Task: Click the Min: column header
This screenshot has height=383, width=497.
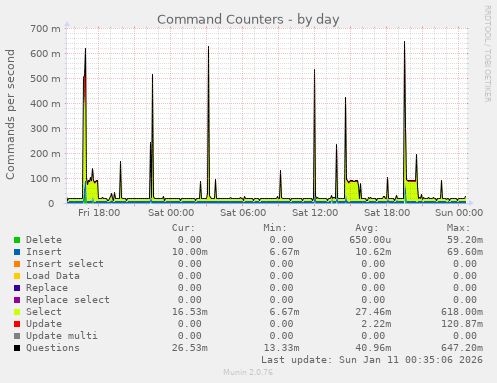Action: pyautogui.click(x=275, y=228)
